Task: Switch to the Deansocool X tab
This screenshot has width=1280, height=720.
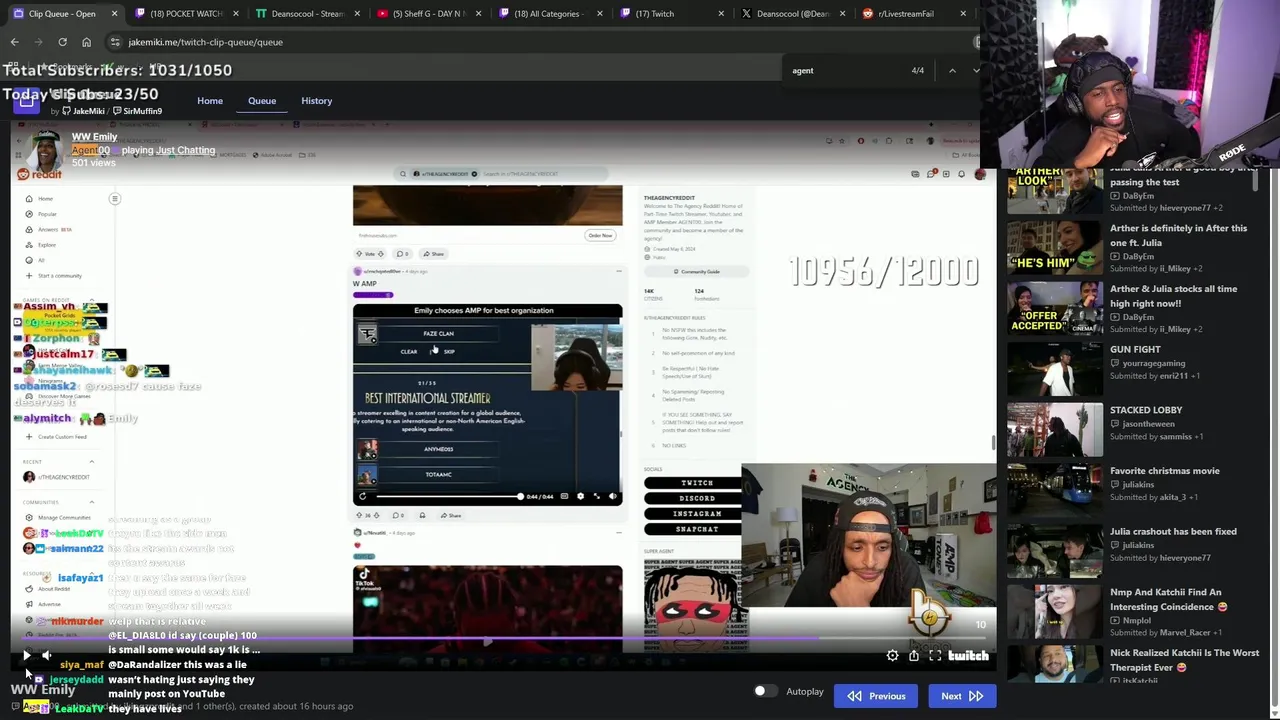Action: pos(792,14)
